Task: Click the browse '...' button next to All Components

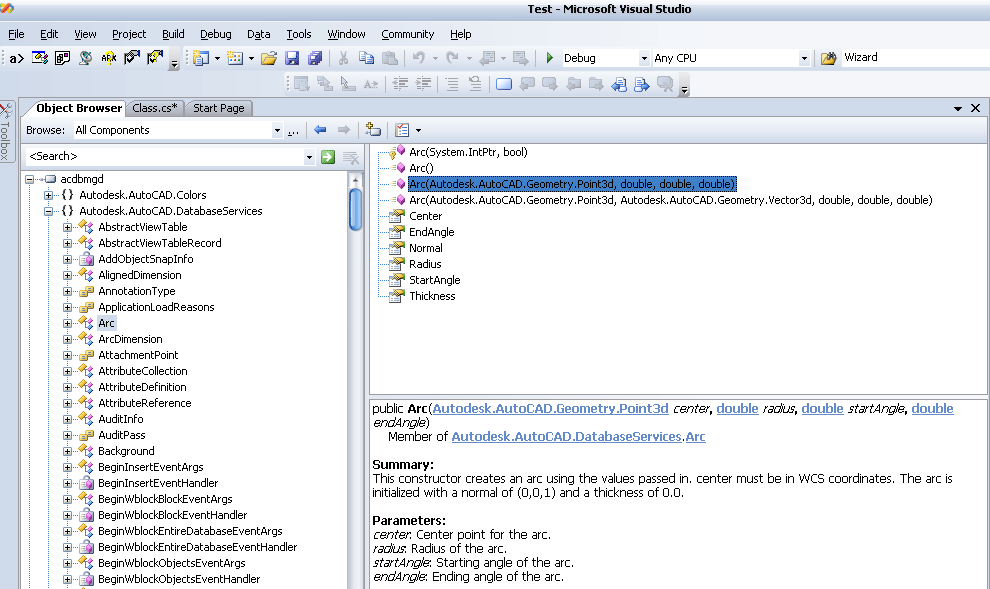Action: [x=293, y=131]
